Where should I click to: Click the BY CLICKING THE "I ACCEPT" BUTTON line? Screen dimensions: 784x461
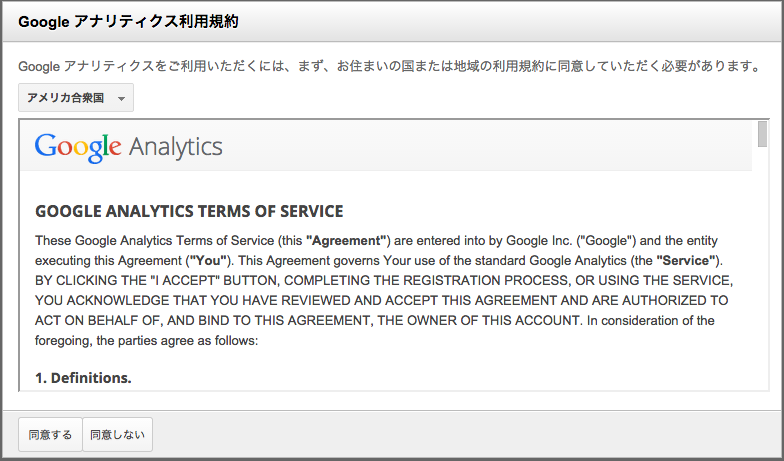tap(384, 280)
